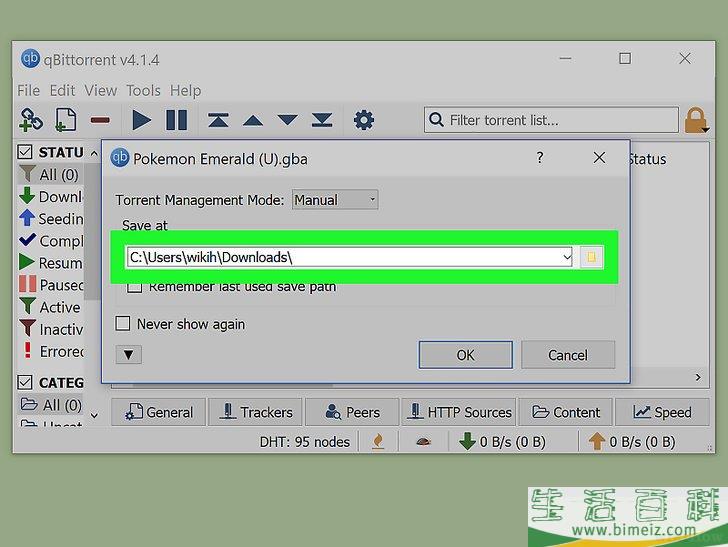Click the Filter torrent list search field
The width and height of the screenshot is (728, 547).
coord(560,120)
